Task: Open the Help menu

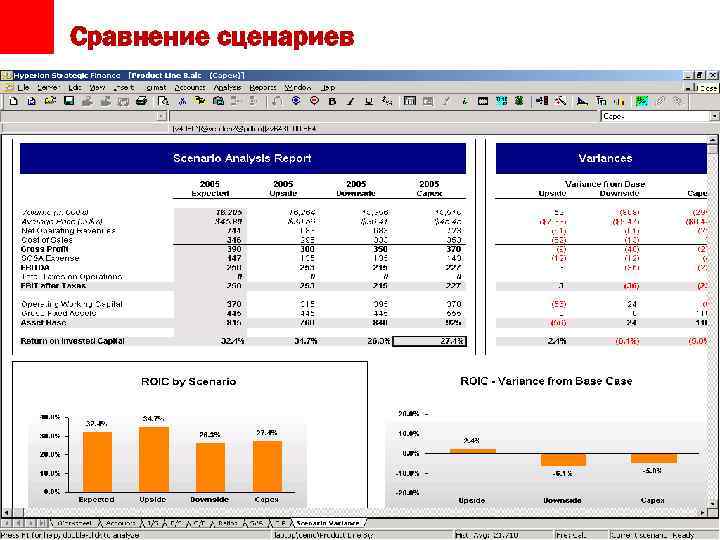Action: (328, 87)
